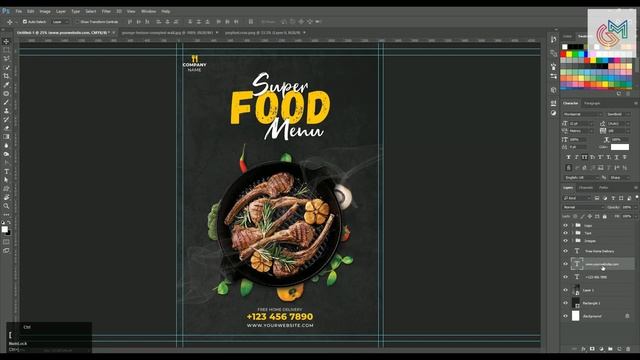Image resolution: width=640 pixels, height=360 pixels.
Task: Hide the Background layer
Action: [x=565, y=316]
